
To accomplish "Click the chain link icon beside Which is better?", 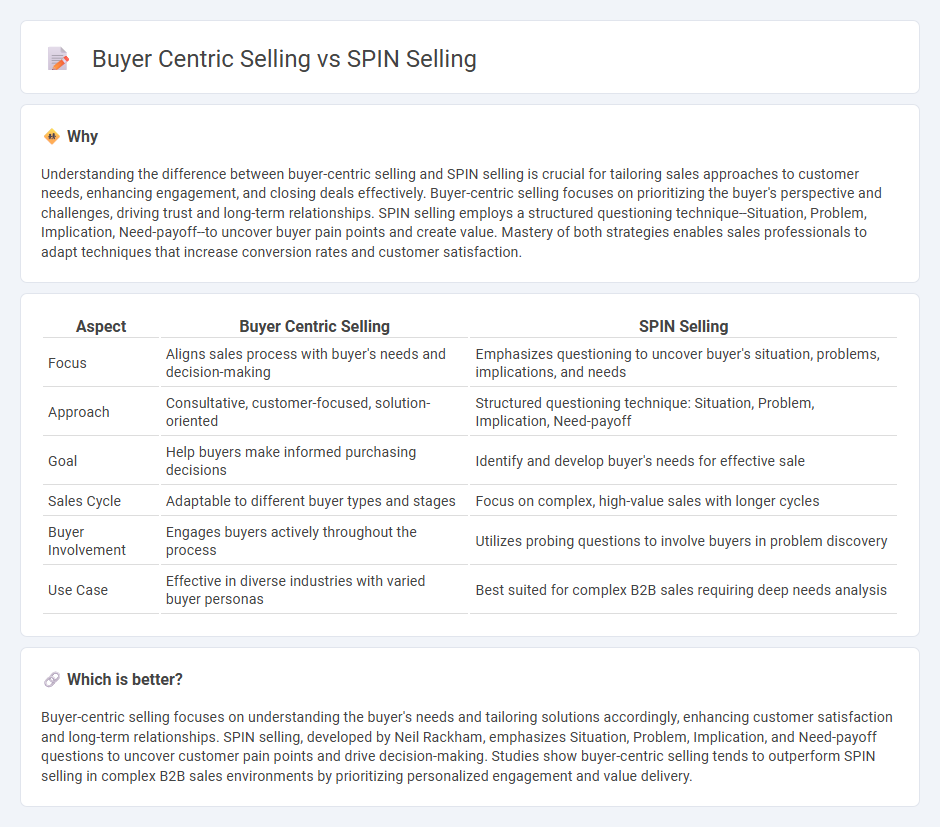I will [x=52, y=680].
